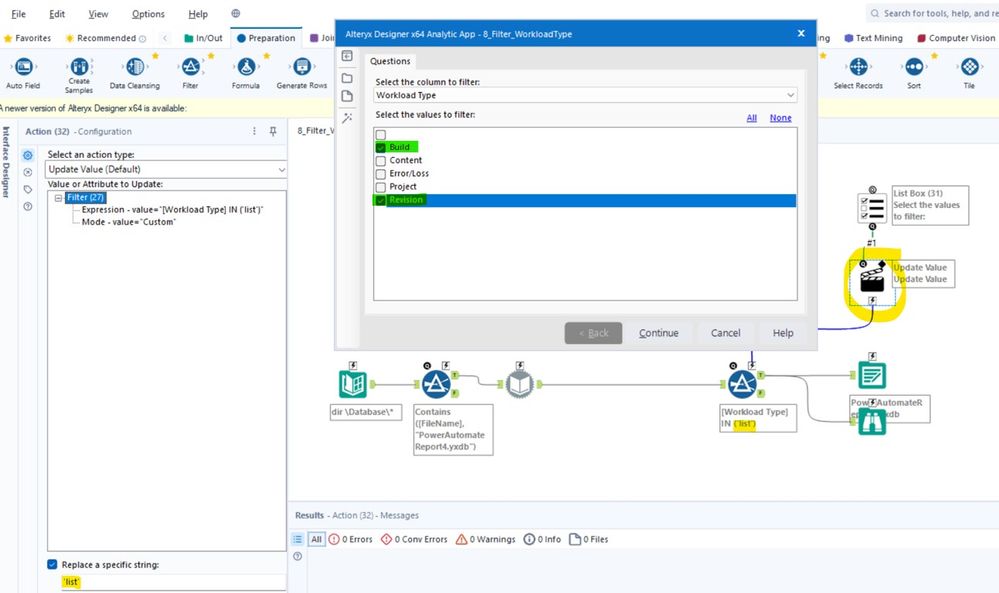Open the configuration gear icon in Action panel
999x593 pixels.
pyautogui.click(x=28, y=155)
